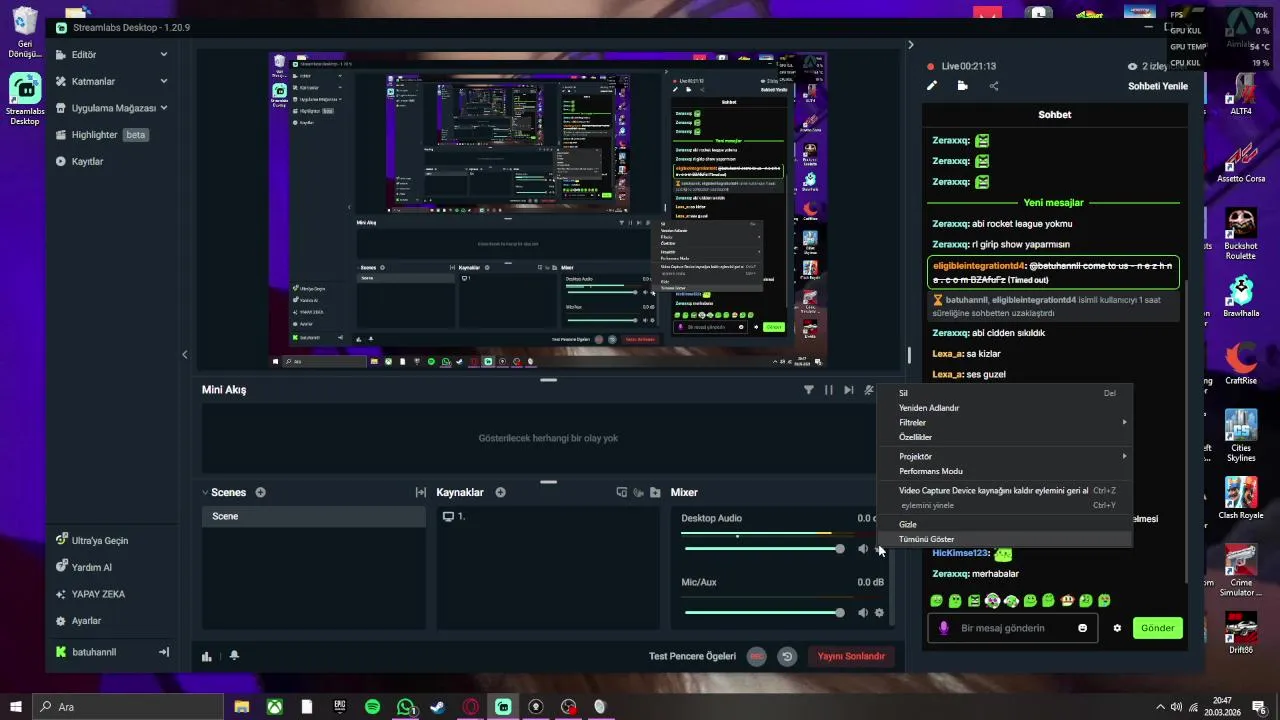Click the monitor-style icon in Kaynaklar header
Viewport: 1280px width, 720px height.
622,492
